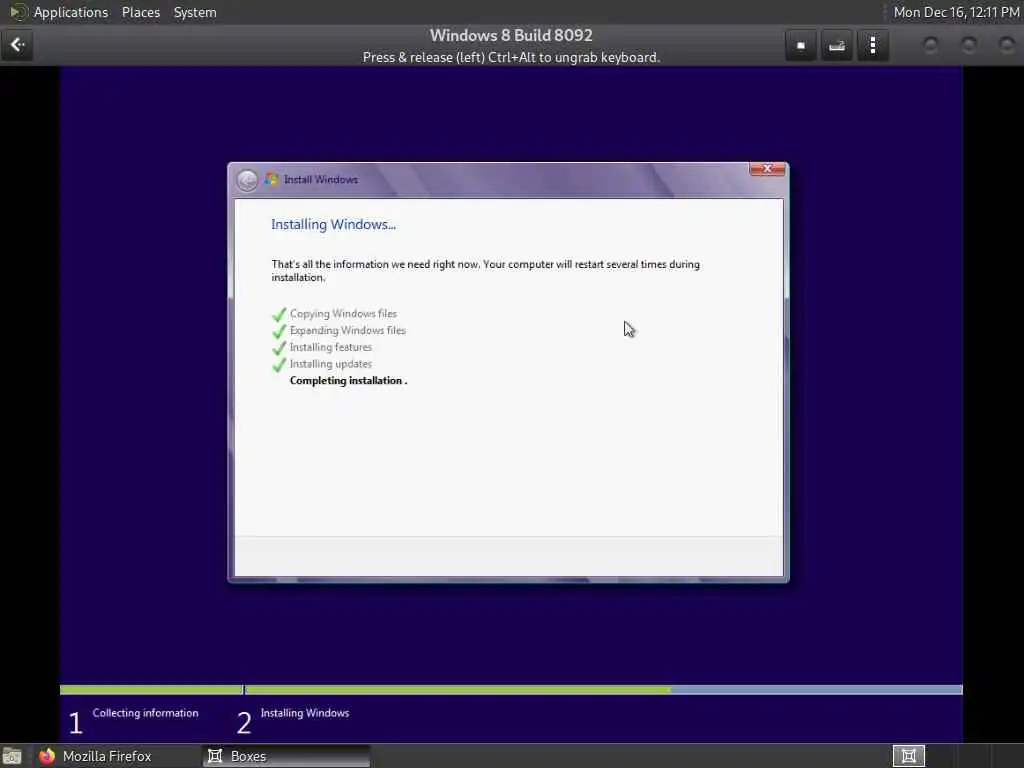Open the keyboard shortcuts button in Boxes header
This screenshot has width=1024, height=768.
(837, 46)
